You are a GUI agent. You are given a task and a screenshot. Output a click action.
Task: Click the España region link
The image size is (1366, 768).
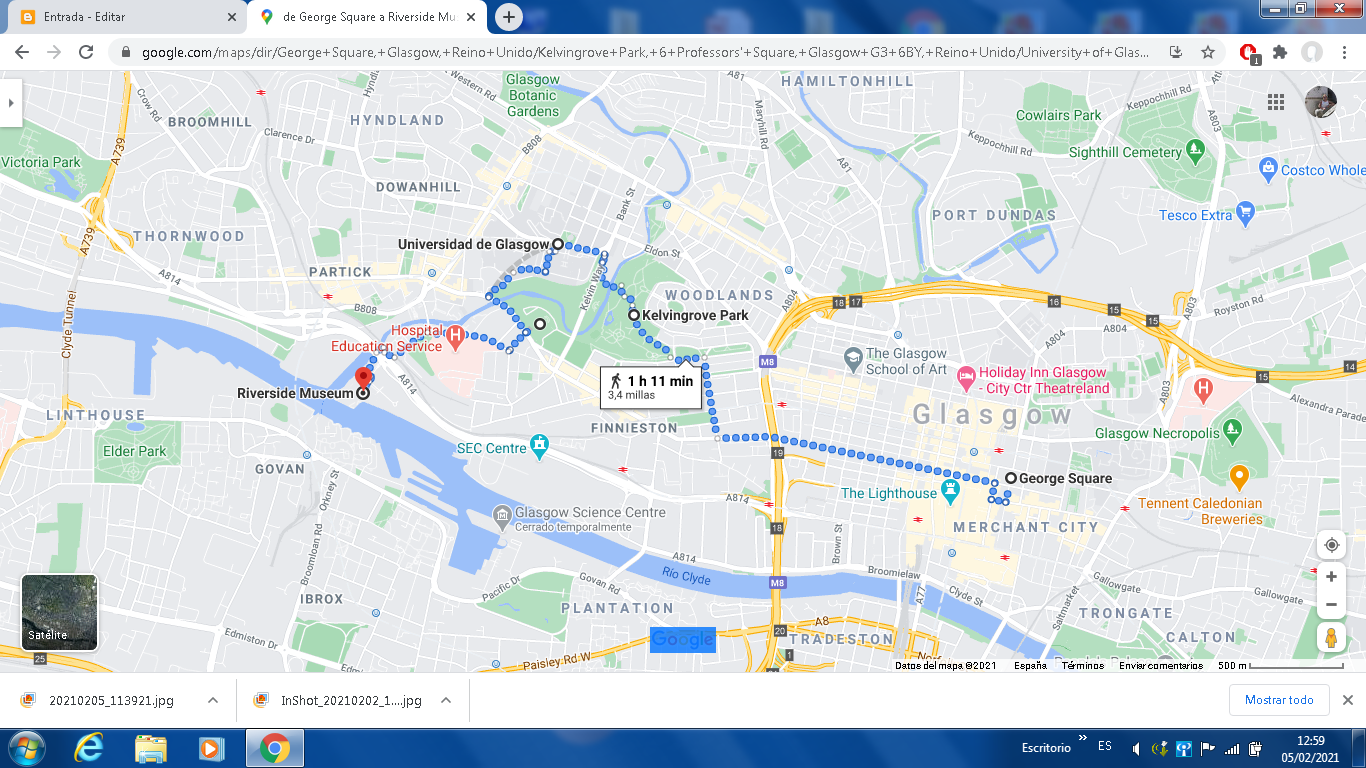coord(1030,665)
